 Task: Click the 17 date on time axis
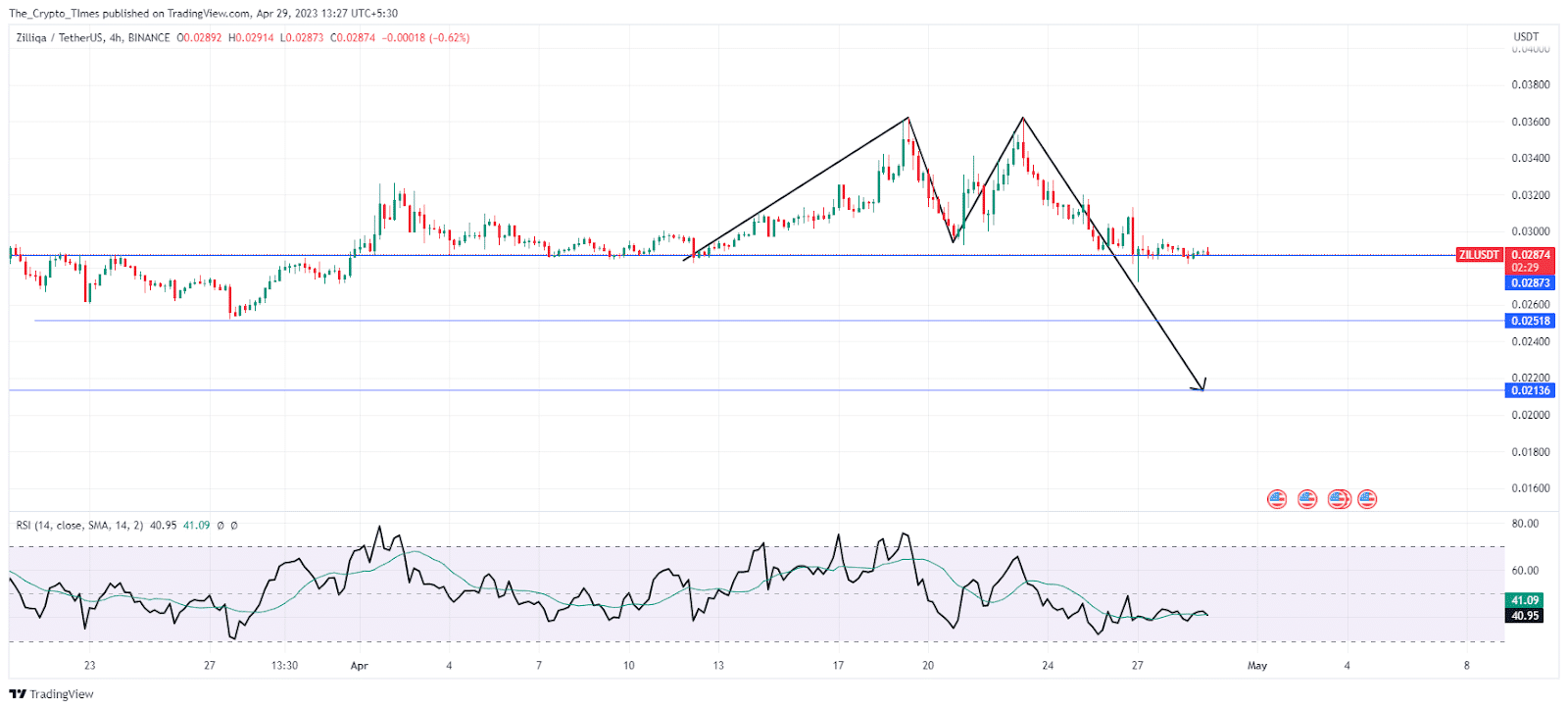[x=838, y=666]
